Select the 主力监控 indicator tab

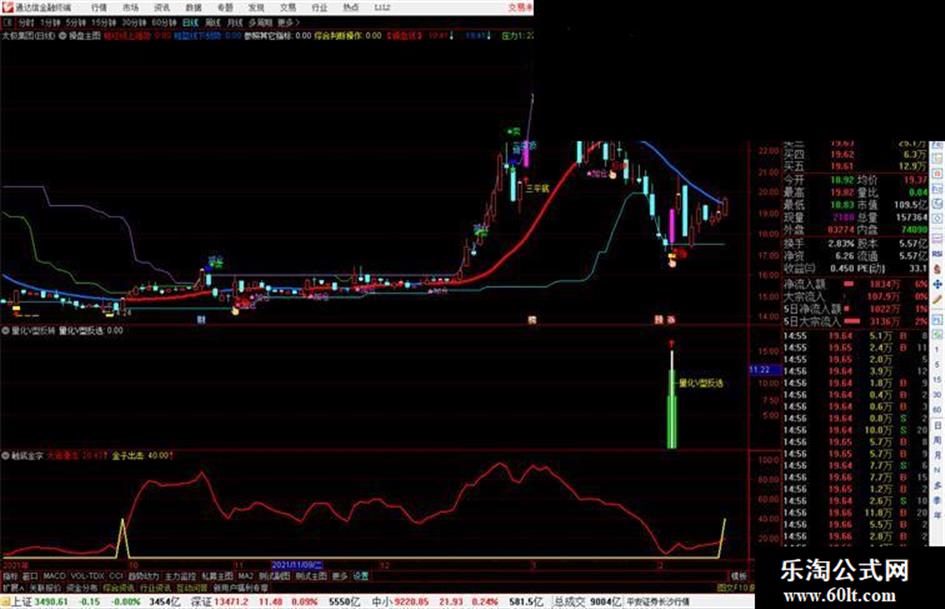[180, 576]
